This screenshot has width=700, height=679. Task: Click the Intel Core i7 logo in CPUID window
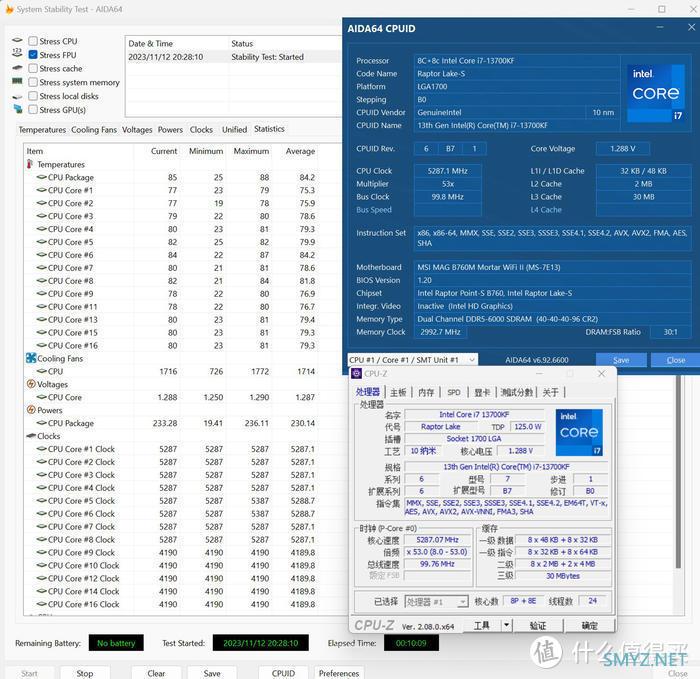tap(655, 93)
